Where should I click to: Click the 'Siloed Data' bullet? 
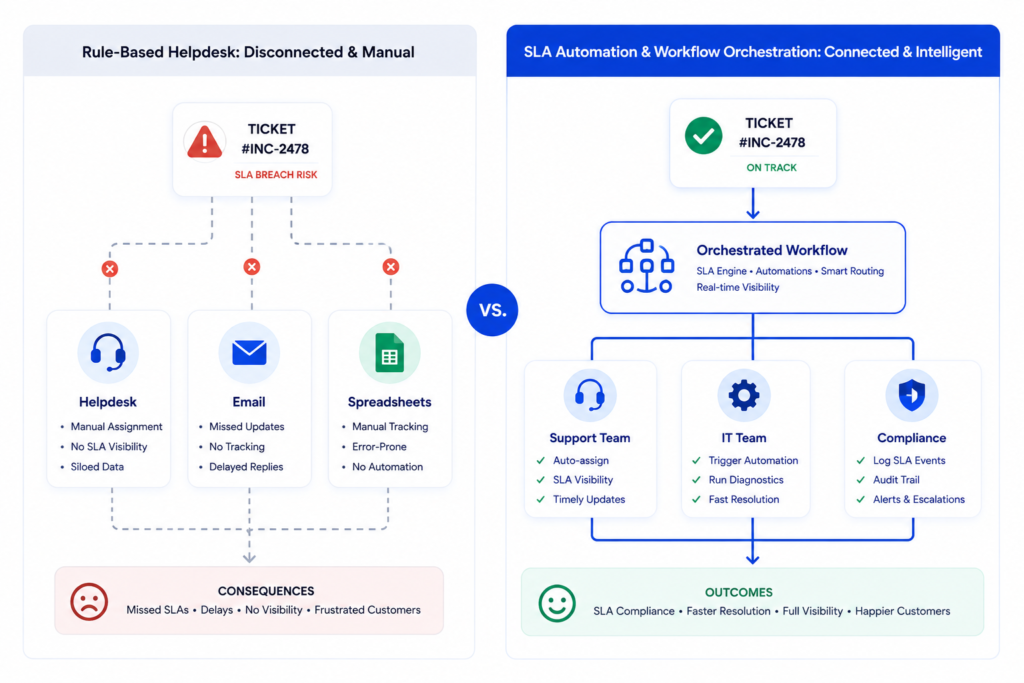pyautogui.click(x=97, y=467)
